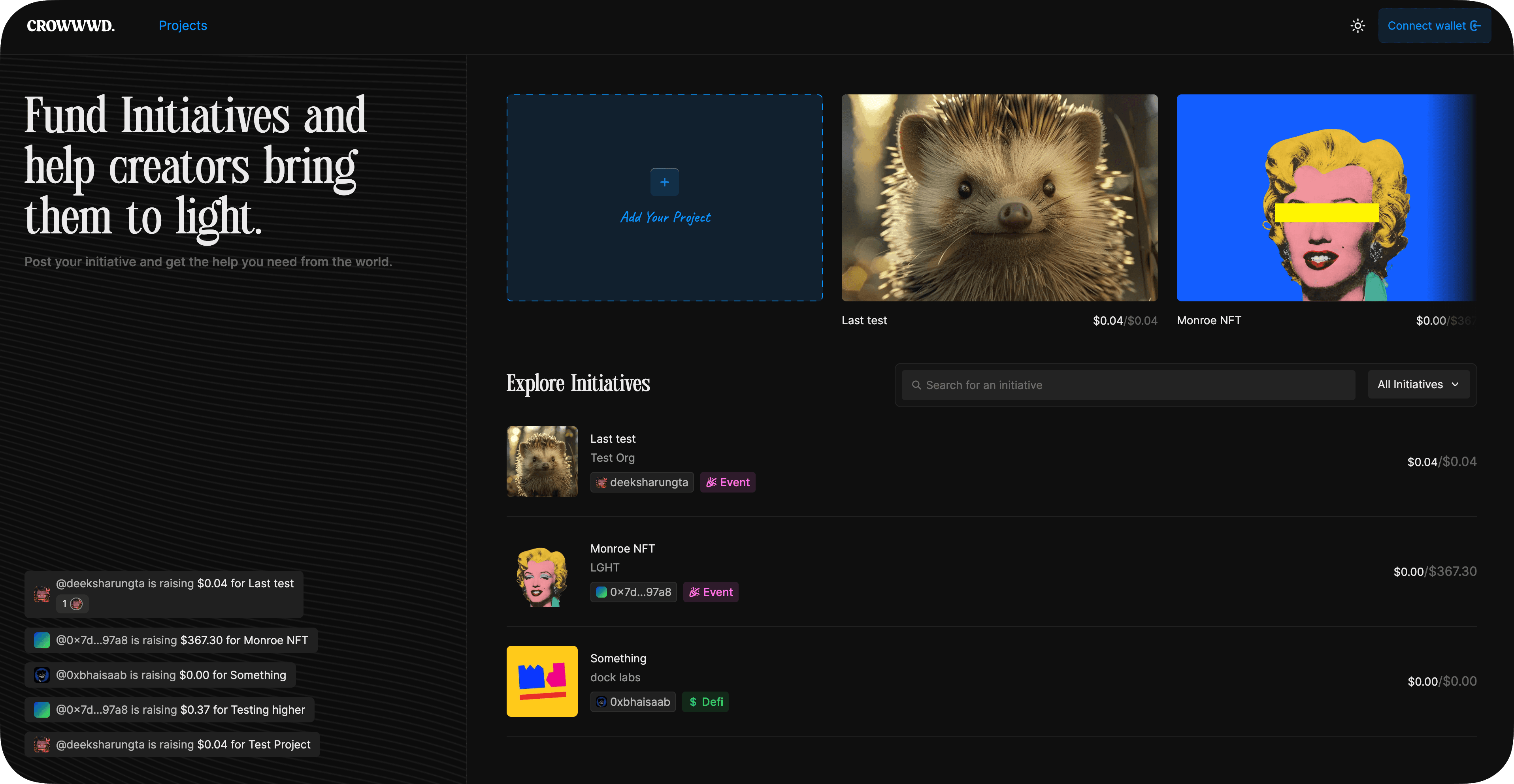Viewport: 1514px width, 784px height.
Task: Click the hedgehog thumbnail in initiatives list
Action: pyautogui.click(x=542, y=462)
